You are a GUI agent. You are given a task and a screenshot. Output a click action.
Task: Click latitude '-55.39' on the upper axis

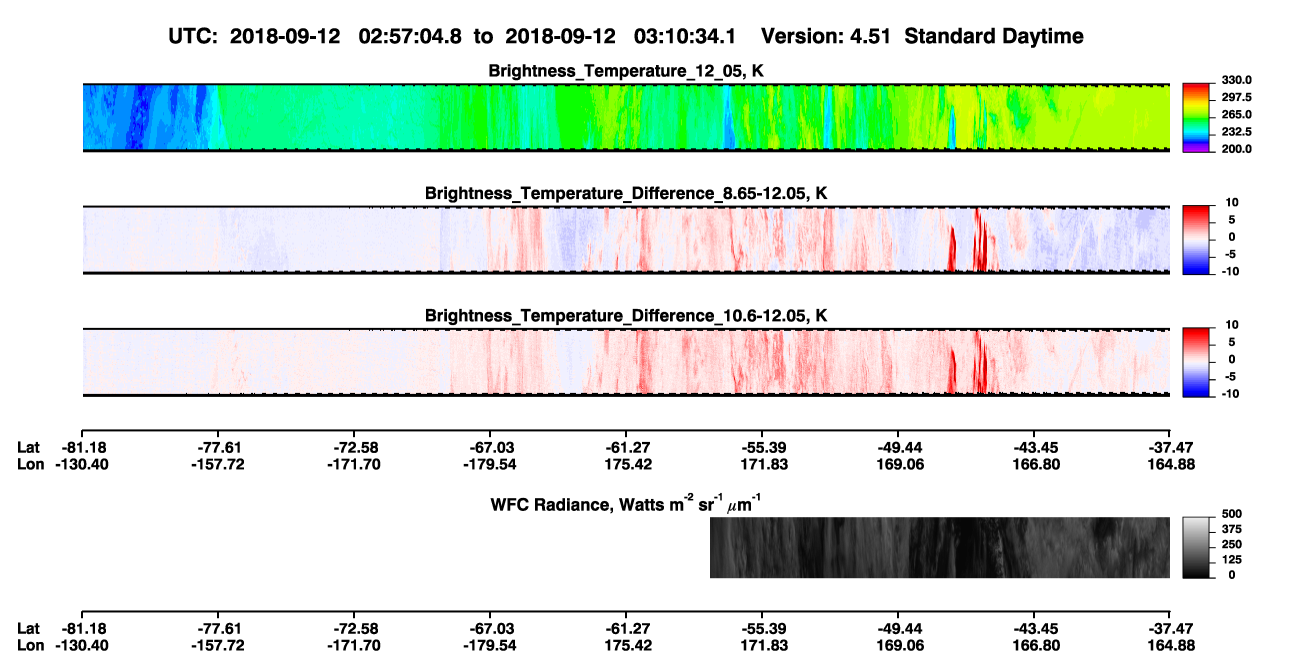click(762, 447)
